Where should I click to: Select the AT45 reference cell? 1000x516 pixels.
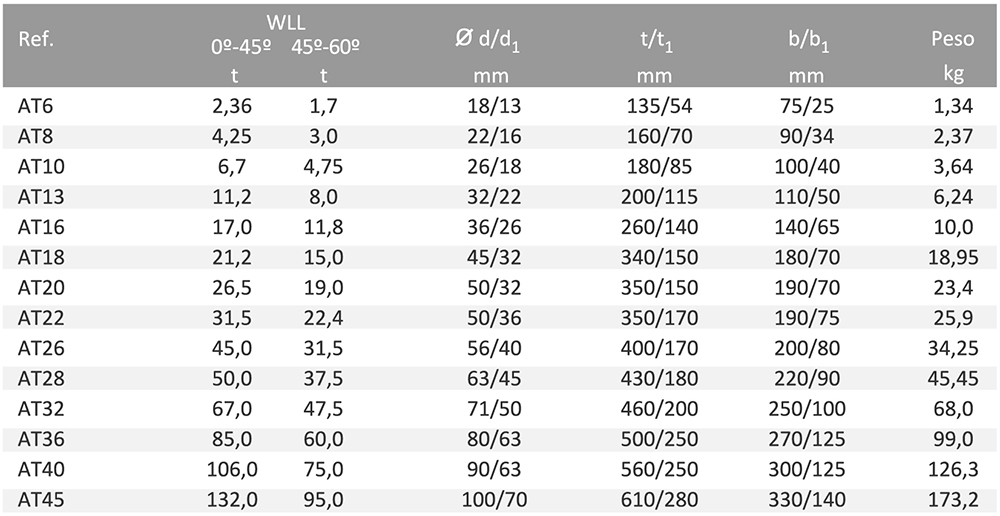click(41, 500)
